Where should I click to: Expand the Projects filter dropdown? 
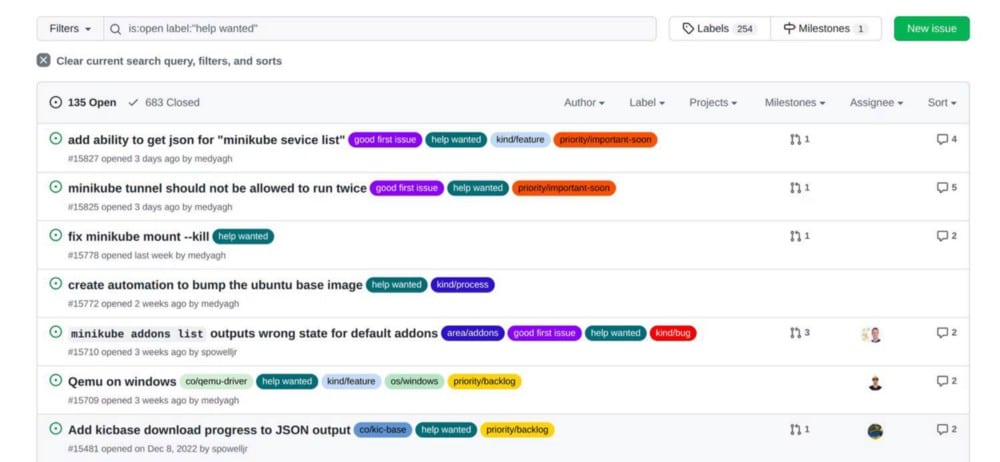pos(713,102)
